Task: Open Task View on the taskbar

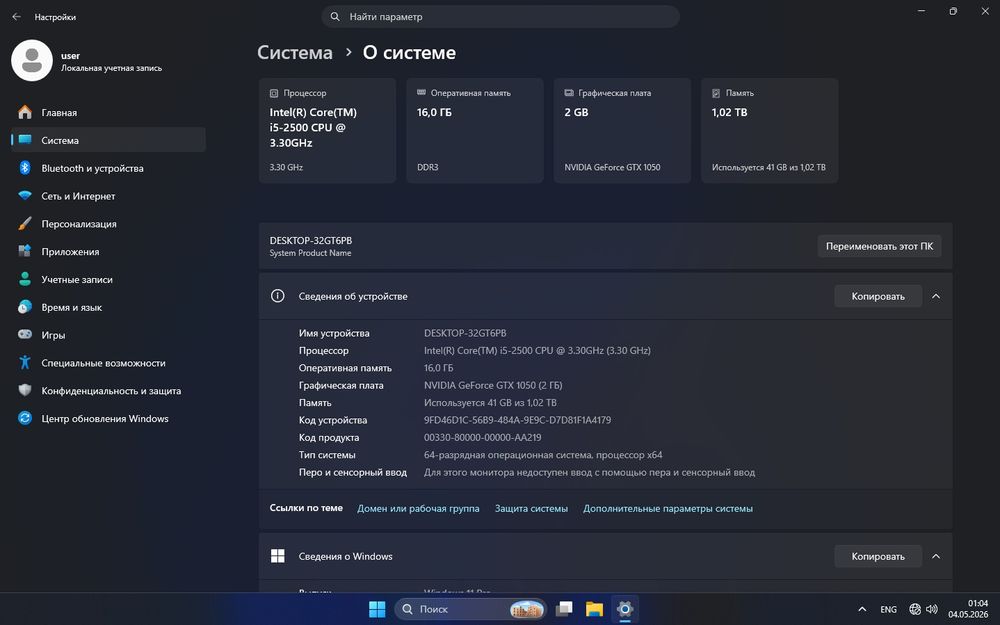Action: pos(564,609)
